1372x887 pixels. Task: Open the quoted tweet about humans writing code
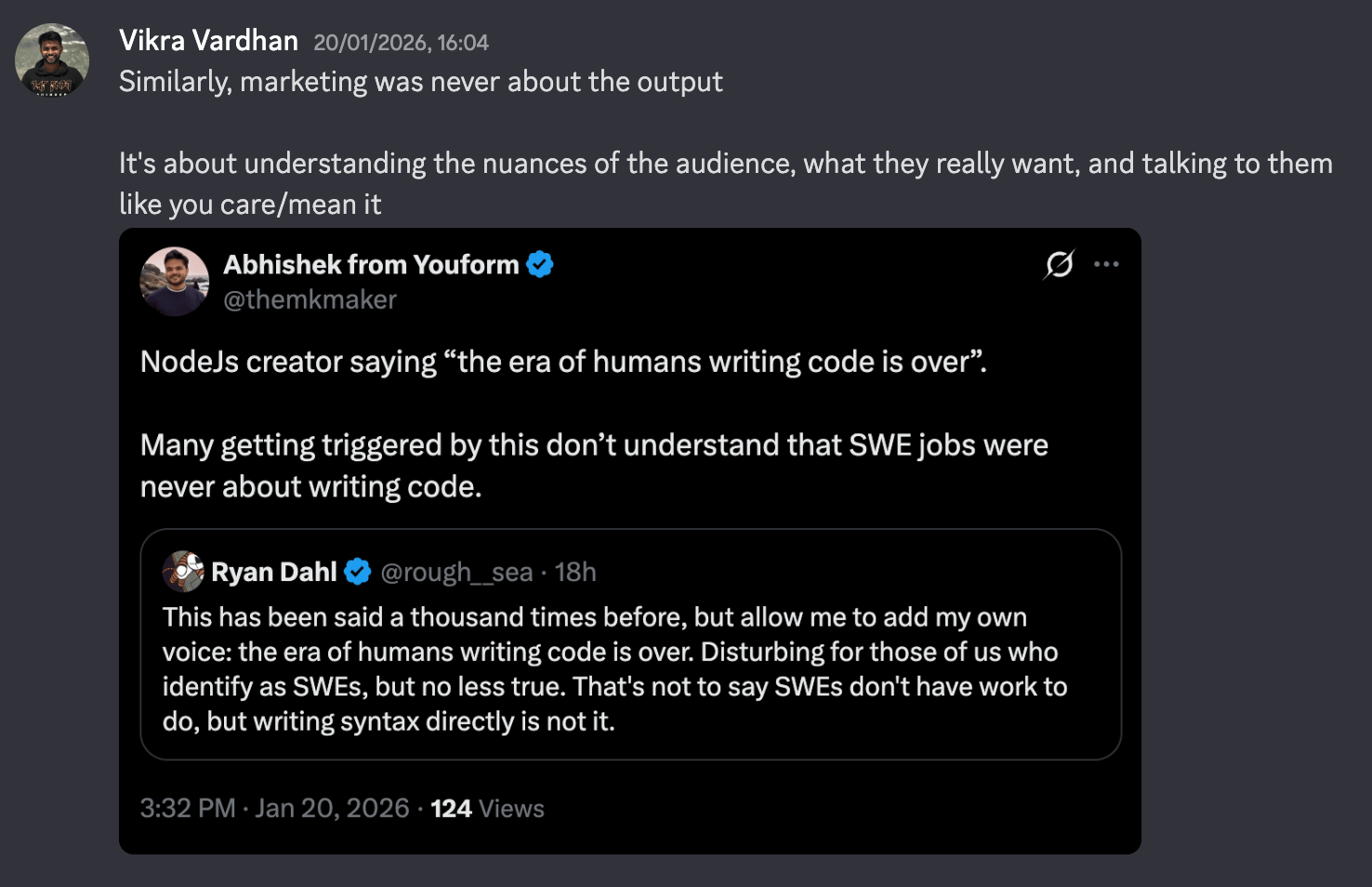point(613,669)
